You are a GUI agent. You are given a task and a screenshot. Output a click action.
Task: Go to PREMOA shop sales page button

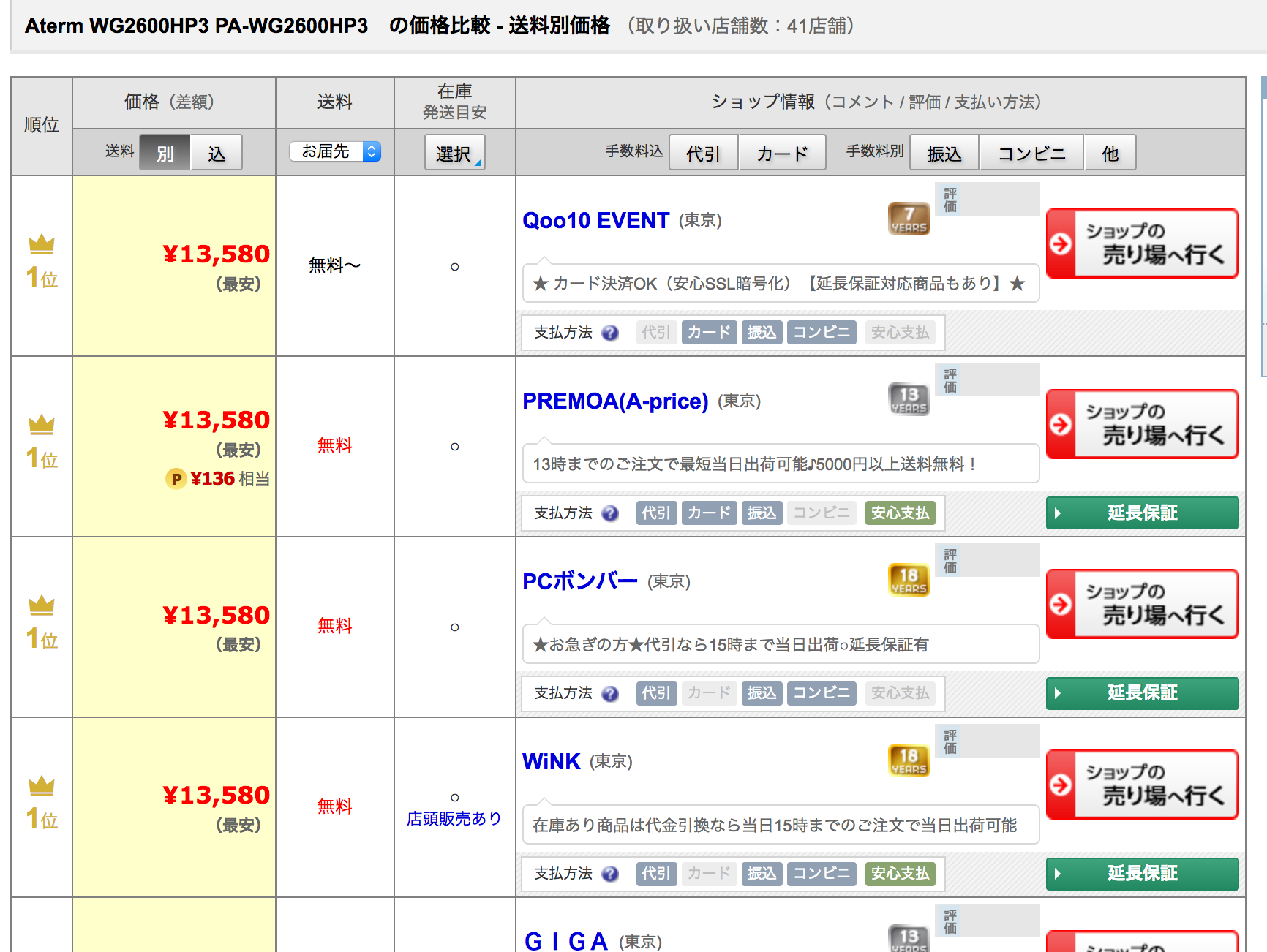(1142, 424)
